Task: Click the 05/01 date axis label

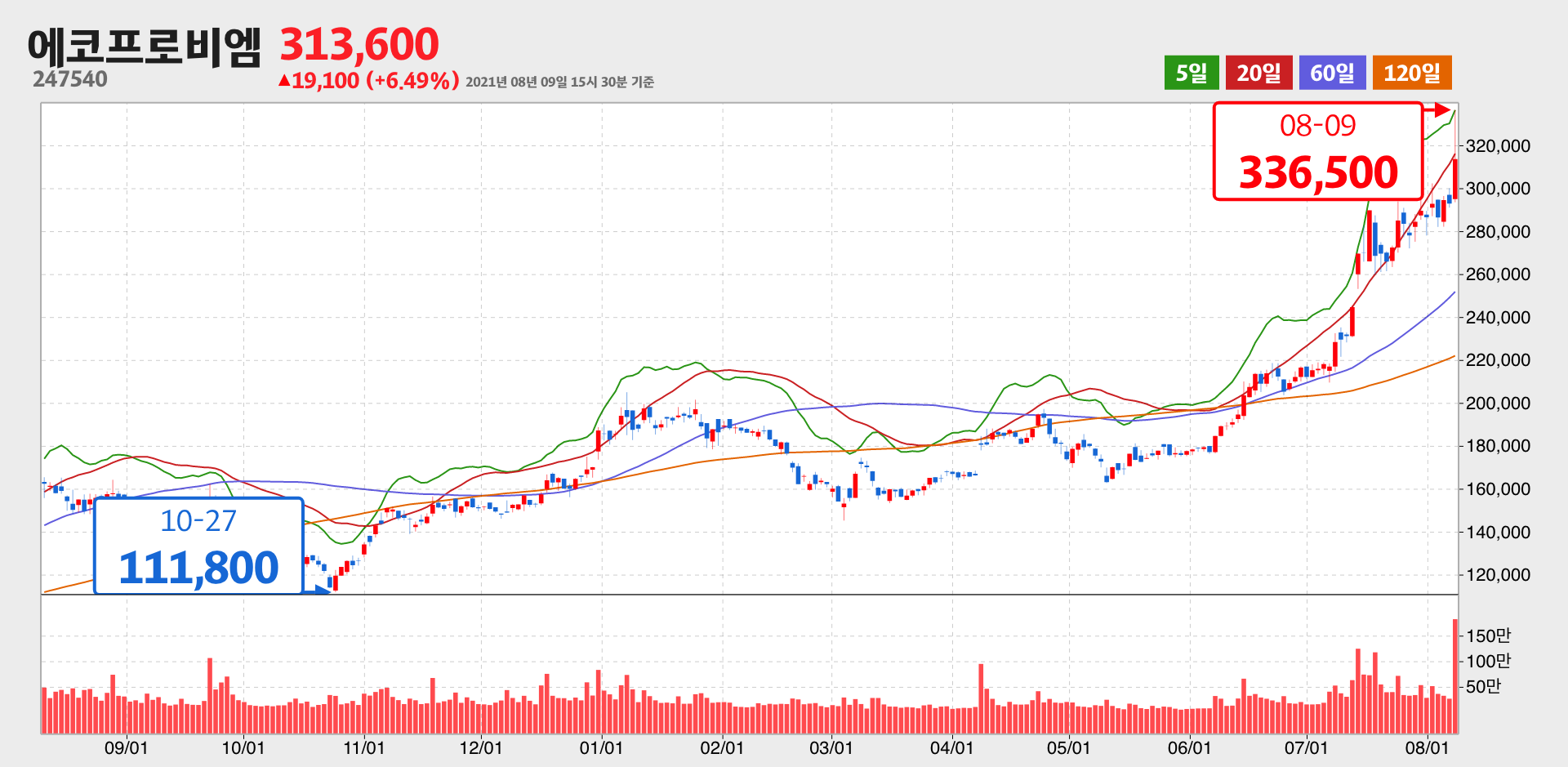Action: 1069,748
